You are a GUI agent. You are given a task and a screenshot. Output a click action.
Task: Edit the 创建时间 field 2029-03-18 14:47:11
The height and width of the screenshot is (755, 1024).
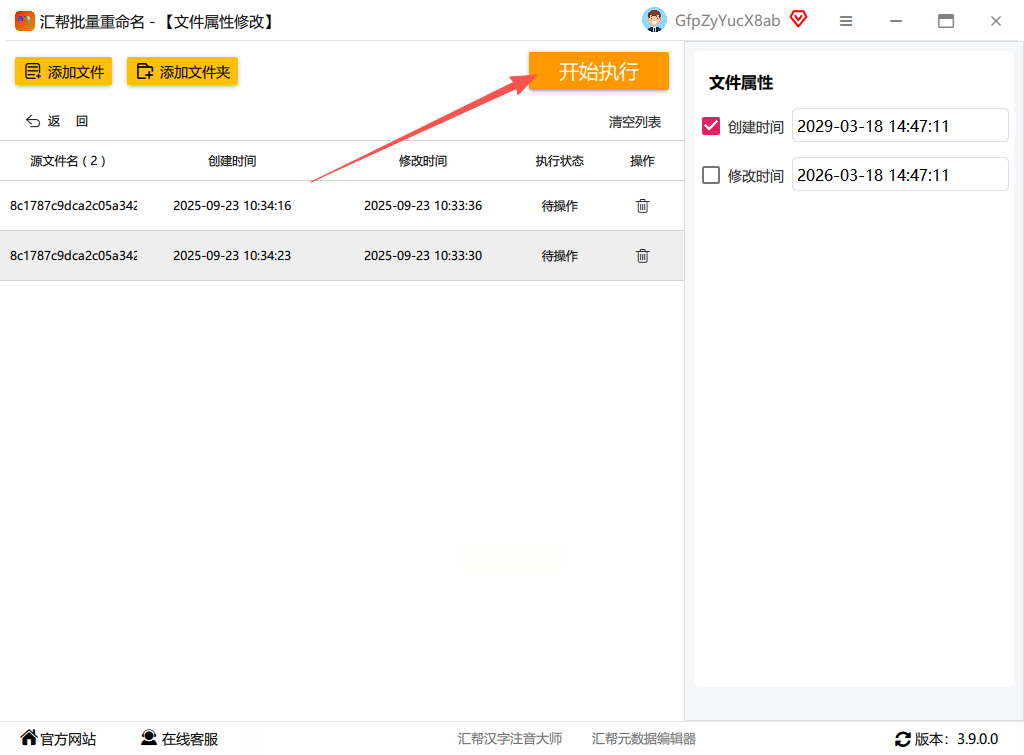pos(900,125)
